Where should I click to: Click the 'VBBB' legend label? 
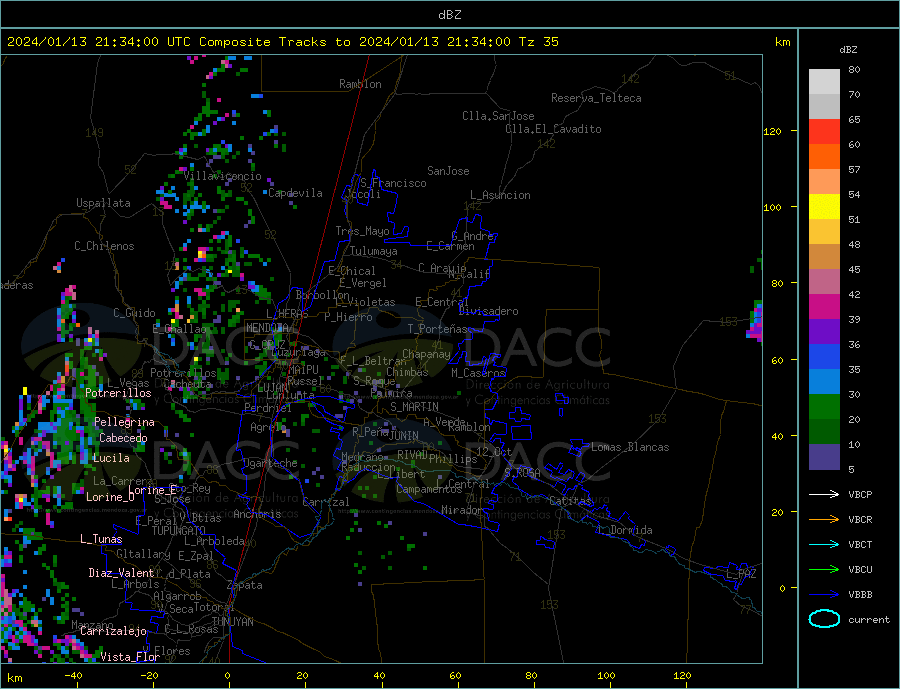click(860, 594)
